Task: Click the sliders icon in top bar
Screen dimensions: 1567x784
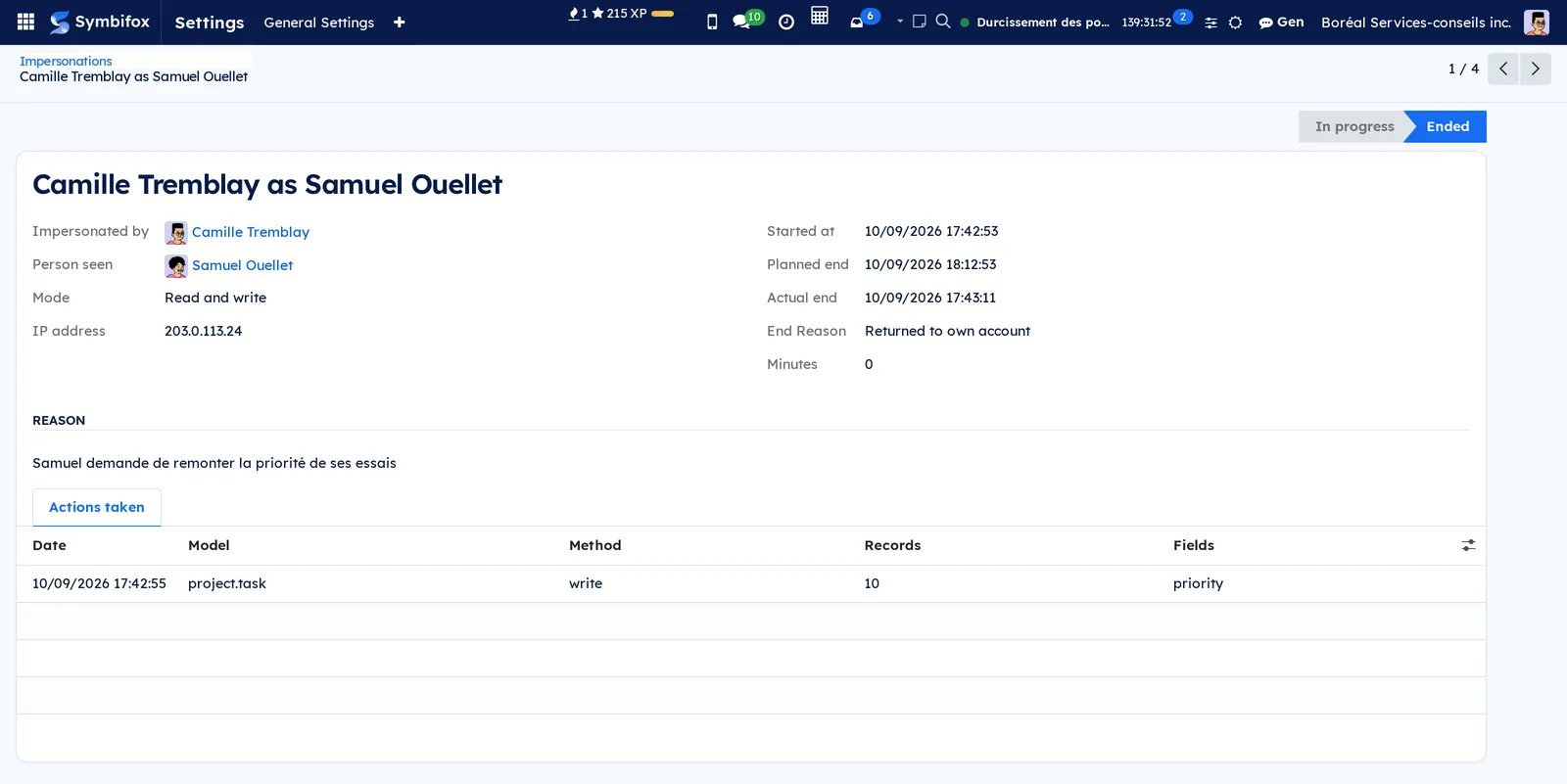Action: [1211, 23]
